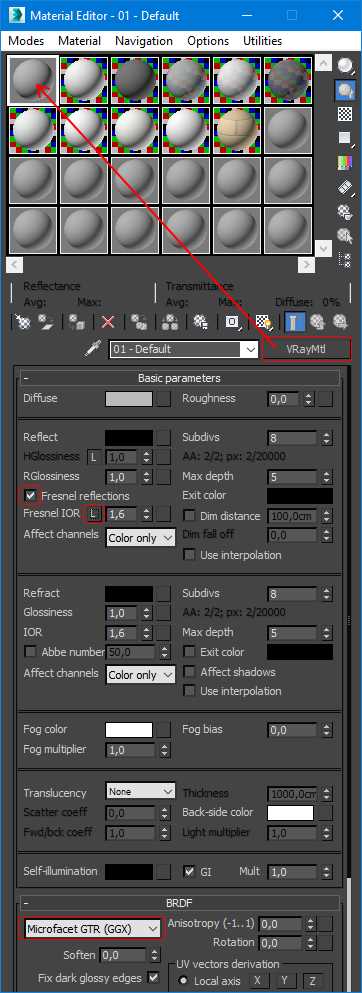
Task: Click the Select by Material icon
Action: tap(345, 236)
